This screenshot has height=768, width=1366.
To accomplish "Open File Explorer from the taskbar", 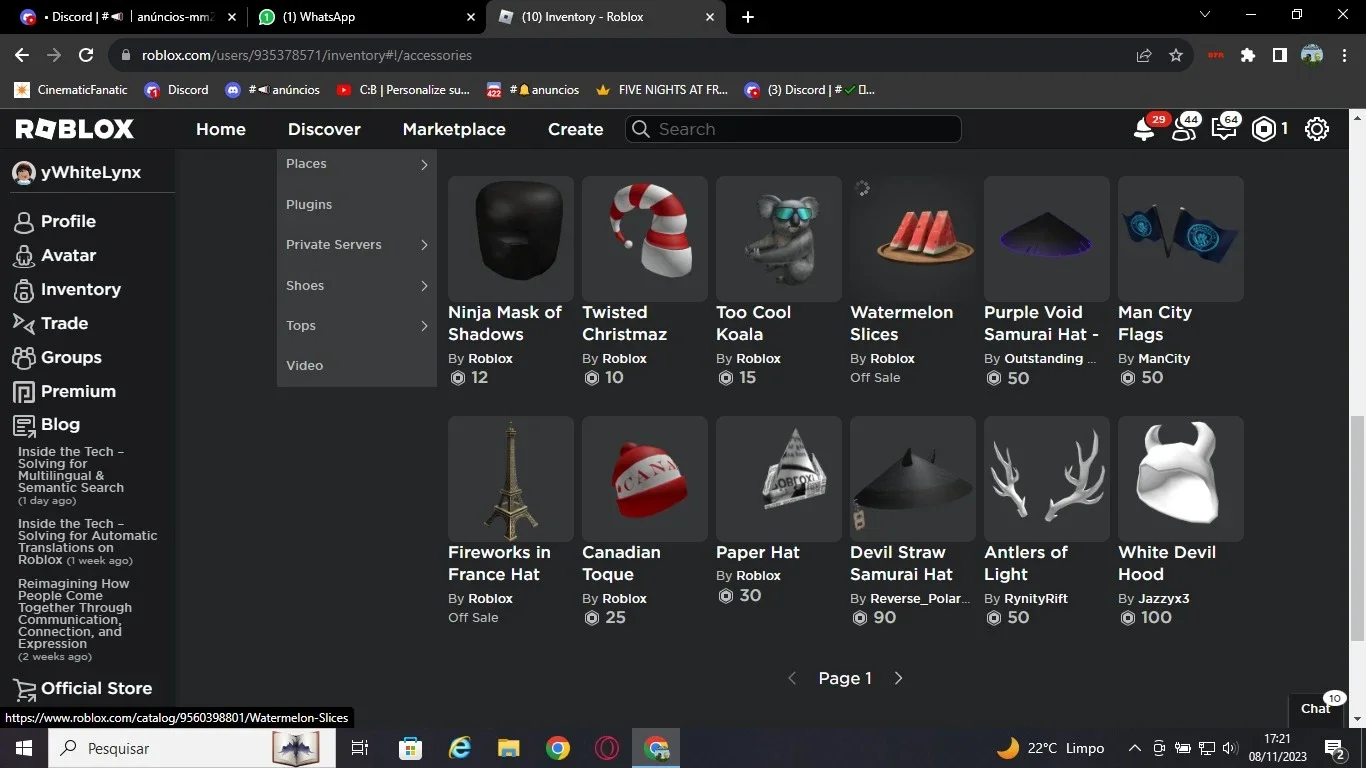I will 508,748.
